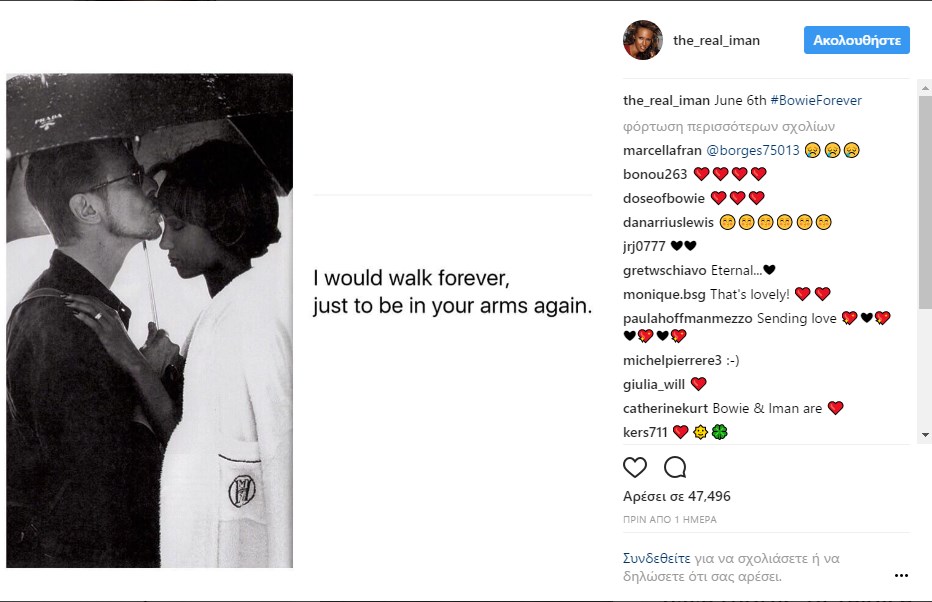Viewport: 932px width, 602px height.
Task: Open the catherinekurt commenter profile
Action: [x=664, y=408]
